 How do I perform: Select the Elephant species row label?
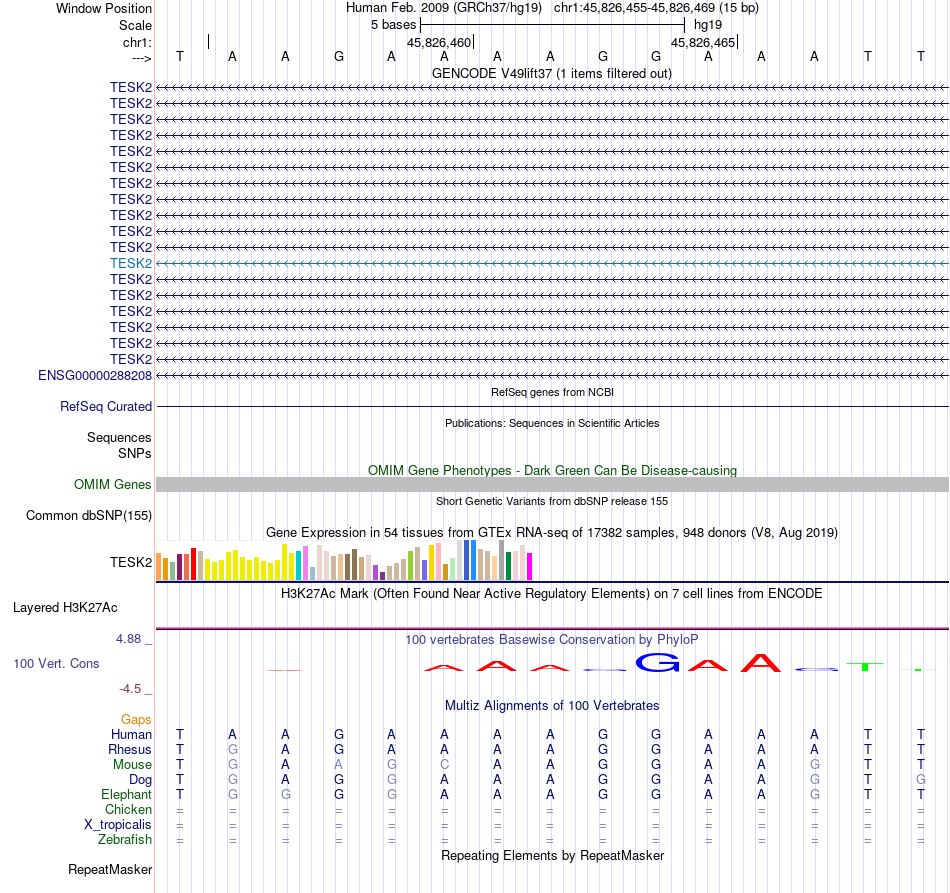pos(127,794)
